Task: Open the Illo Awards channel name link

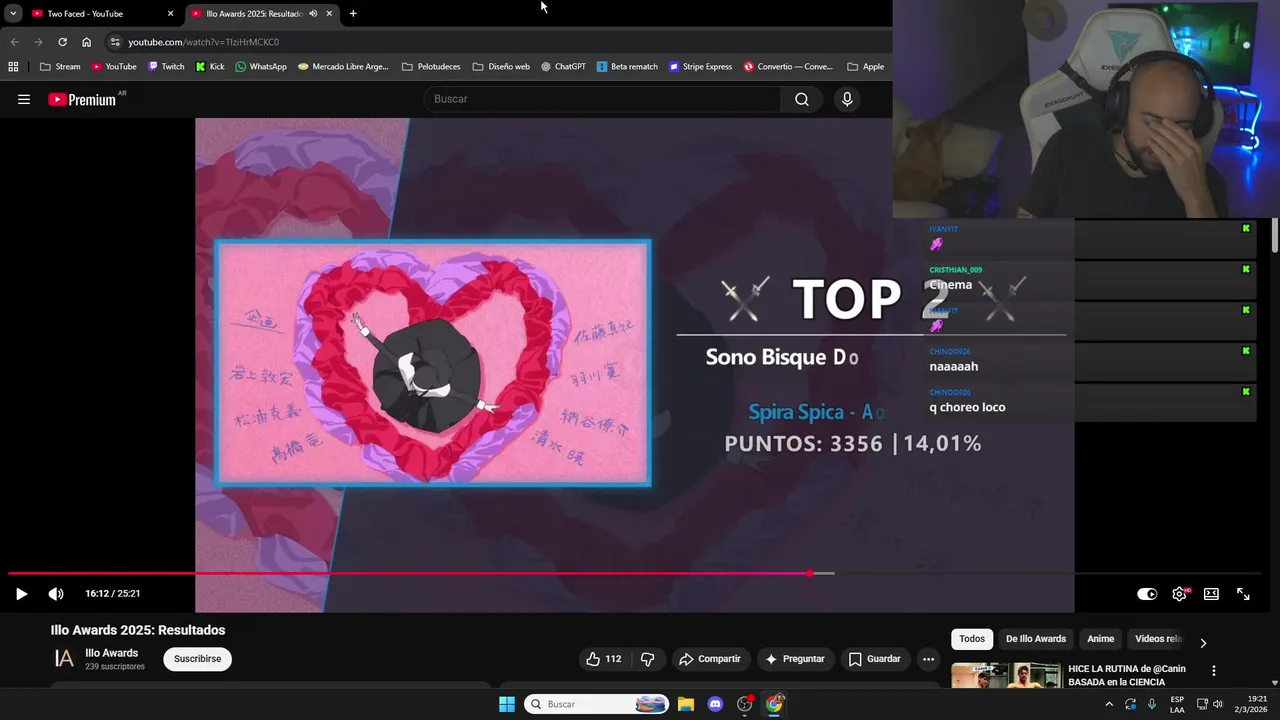Action: [112, 653]
